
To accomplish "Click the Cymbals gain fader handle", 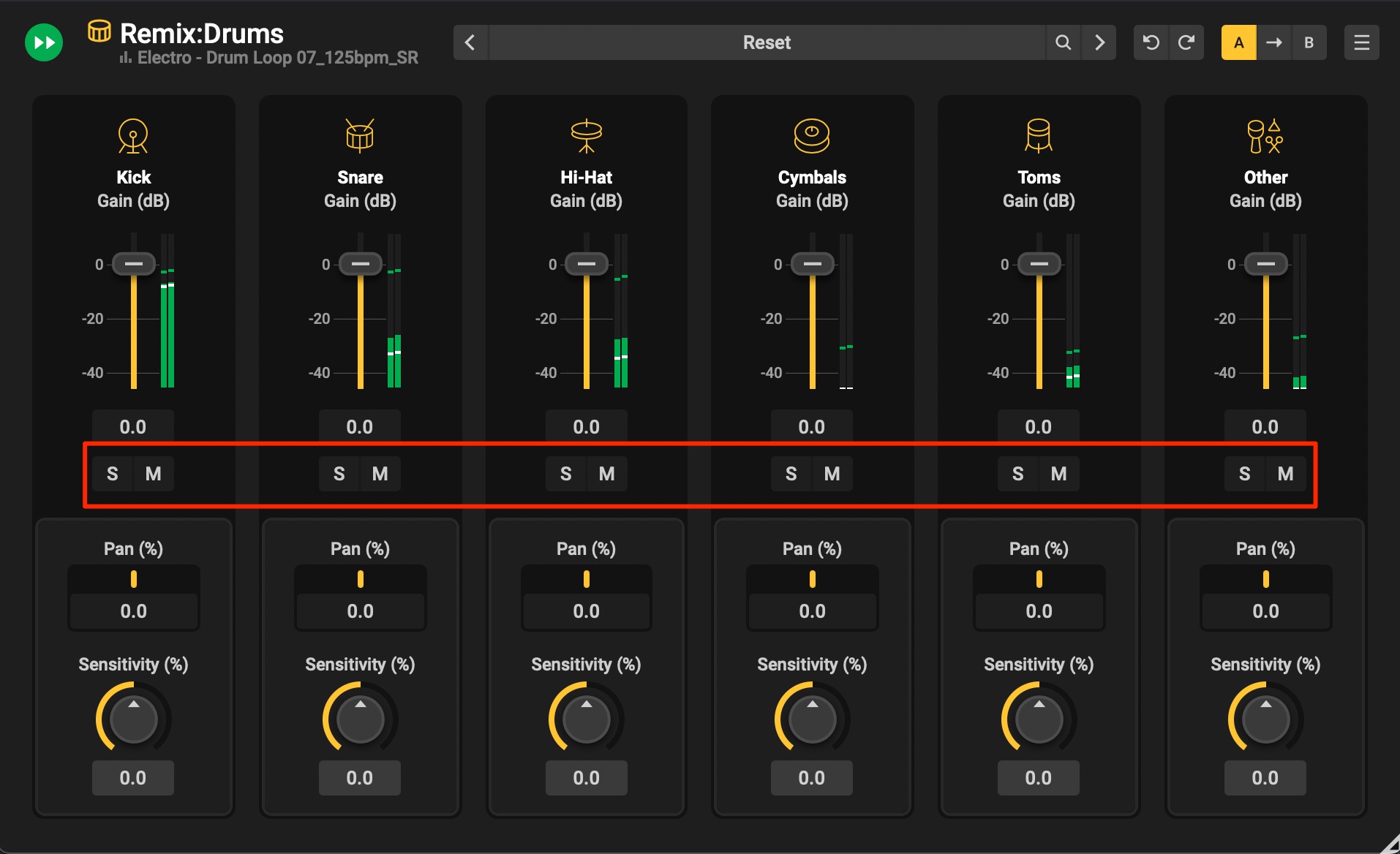I will tap(813, 263).
